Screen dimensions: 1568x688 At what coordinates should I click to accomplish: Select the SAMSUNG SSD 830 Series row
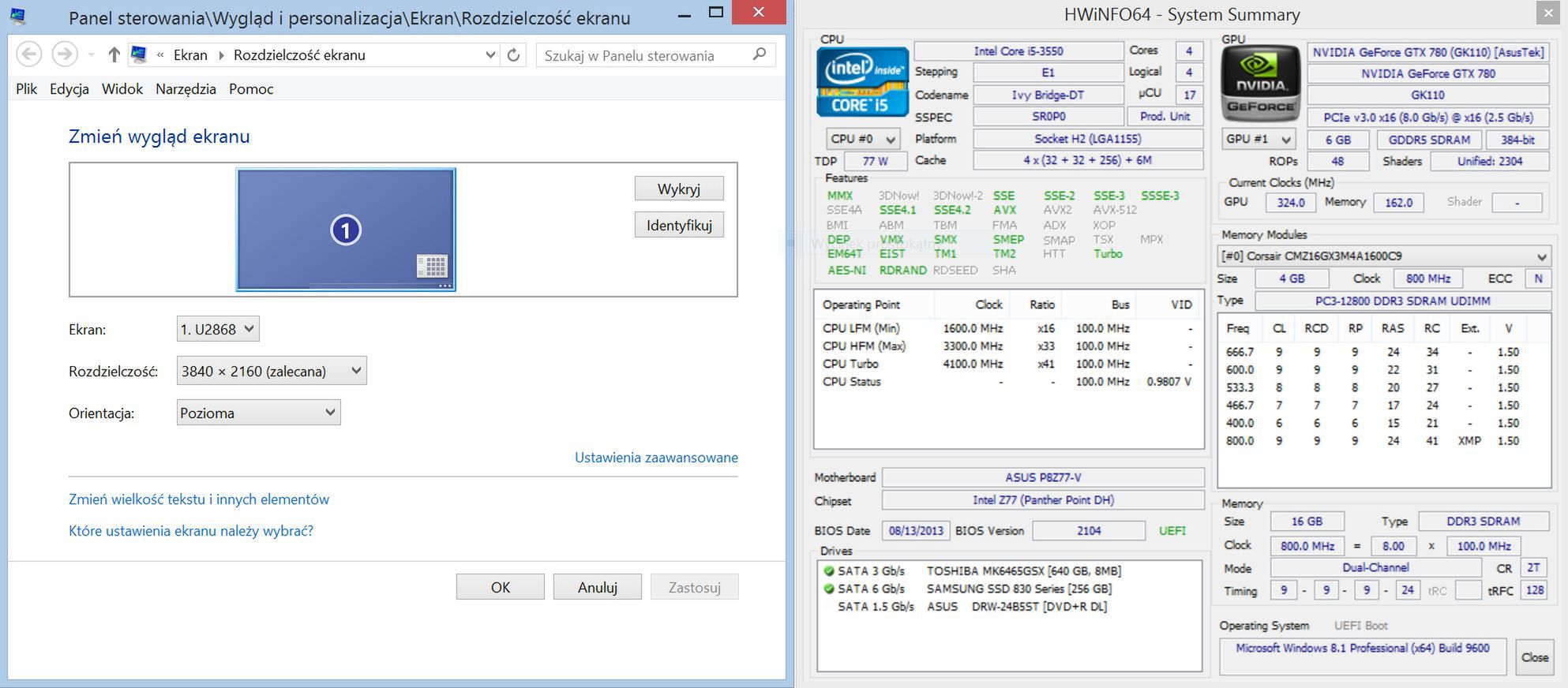pyautogui.click(x=1010, y=589)
